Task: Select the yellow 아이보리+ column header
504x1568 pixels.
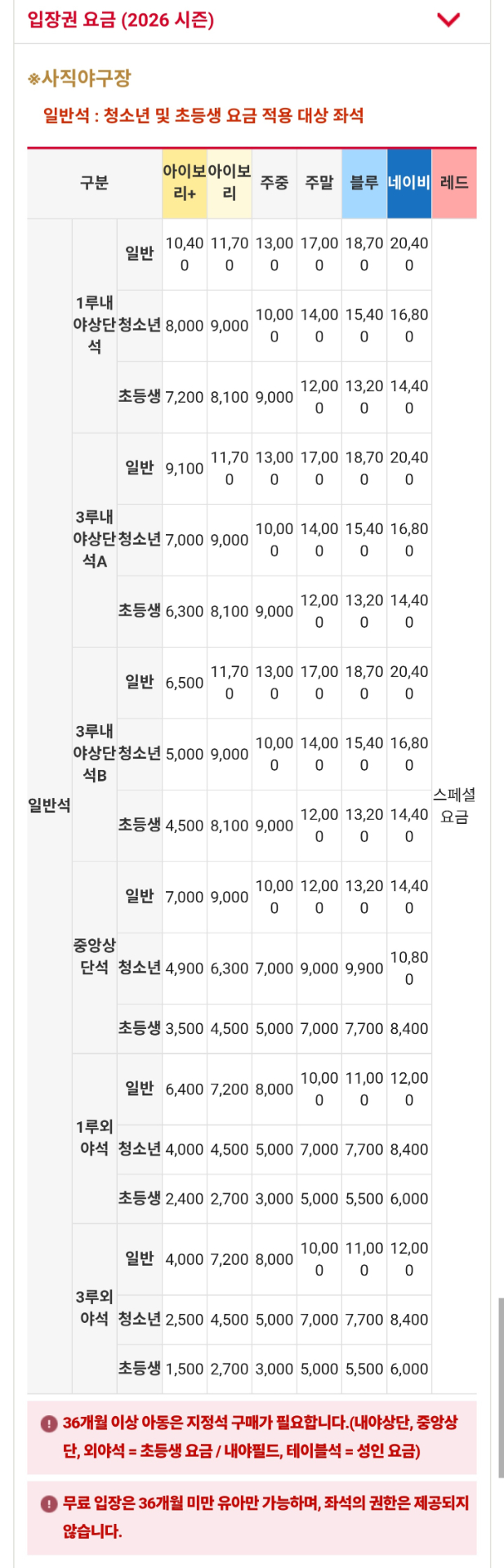Action: click(185, 183)
